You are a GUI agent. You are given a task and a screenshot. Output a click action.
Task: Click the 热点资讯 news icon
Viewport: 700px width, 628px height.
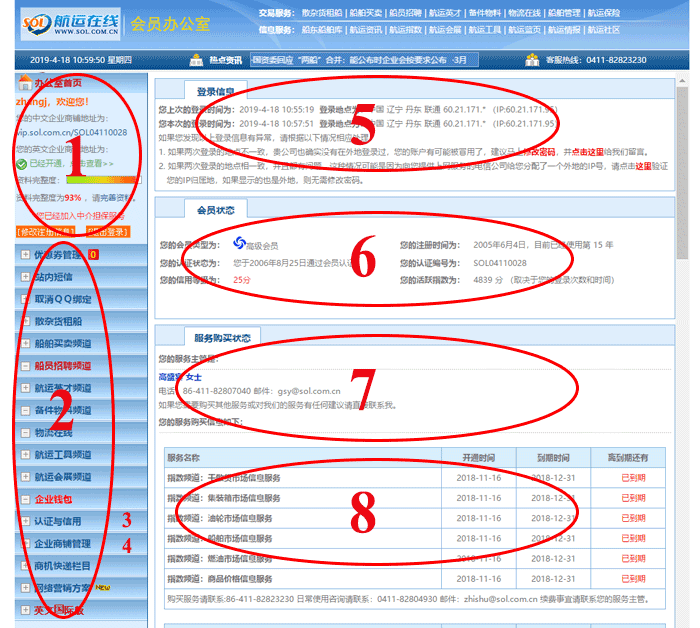196,60
